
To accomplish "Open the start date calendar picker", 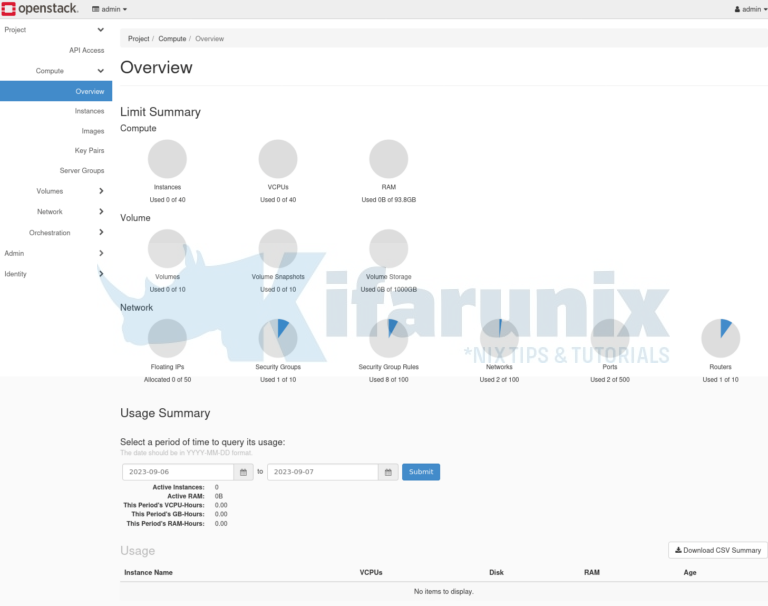I will tap(243, 472).
